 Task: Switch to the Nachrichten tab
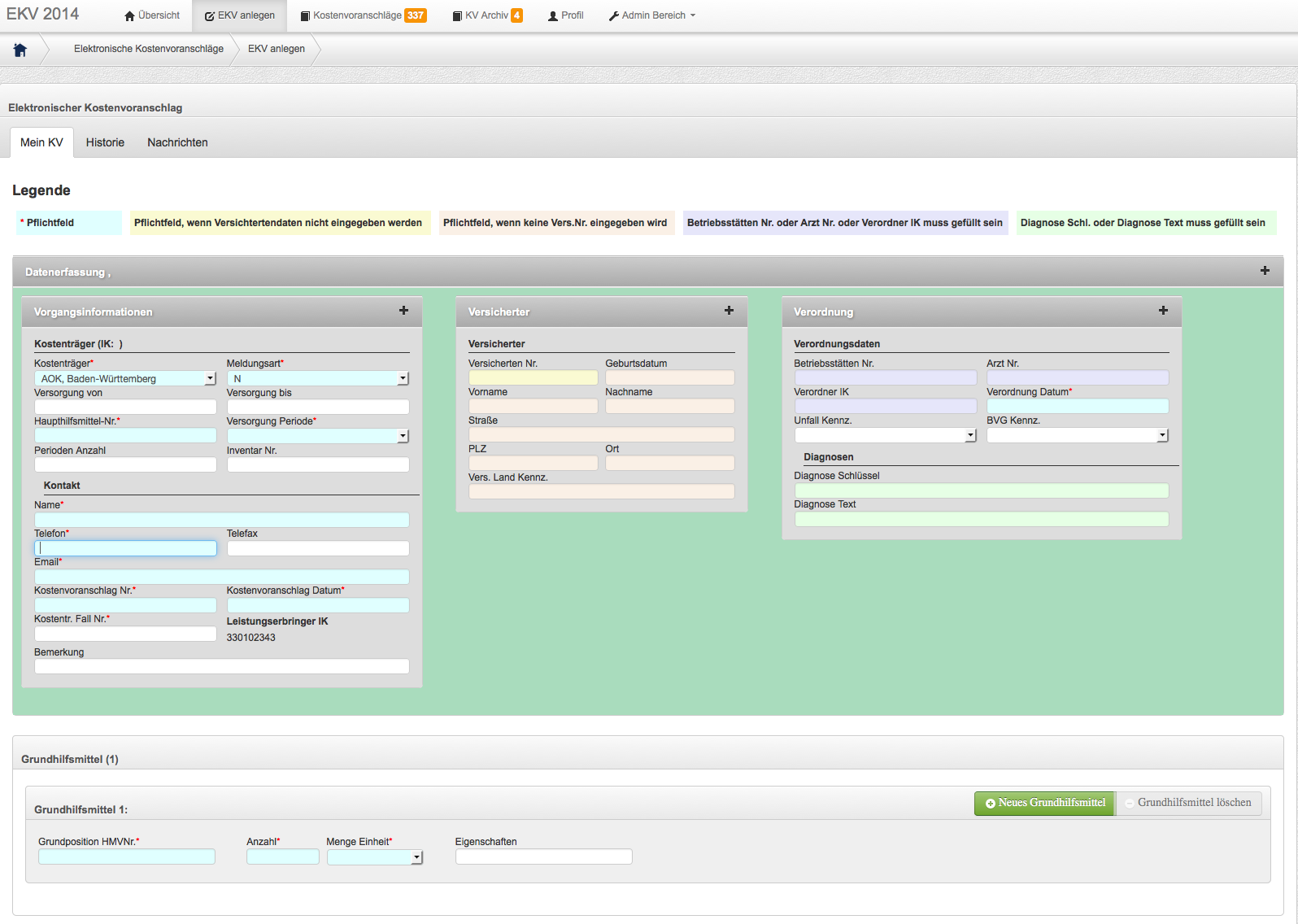click(177, 142)
